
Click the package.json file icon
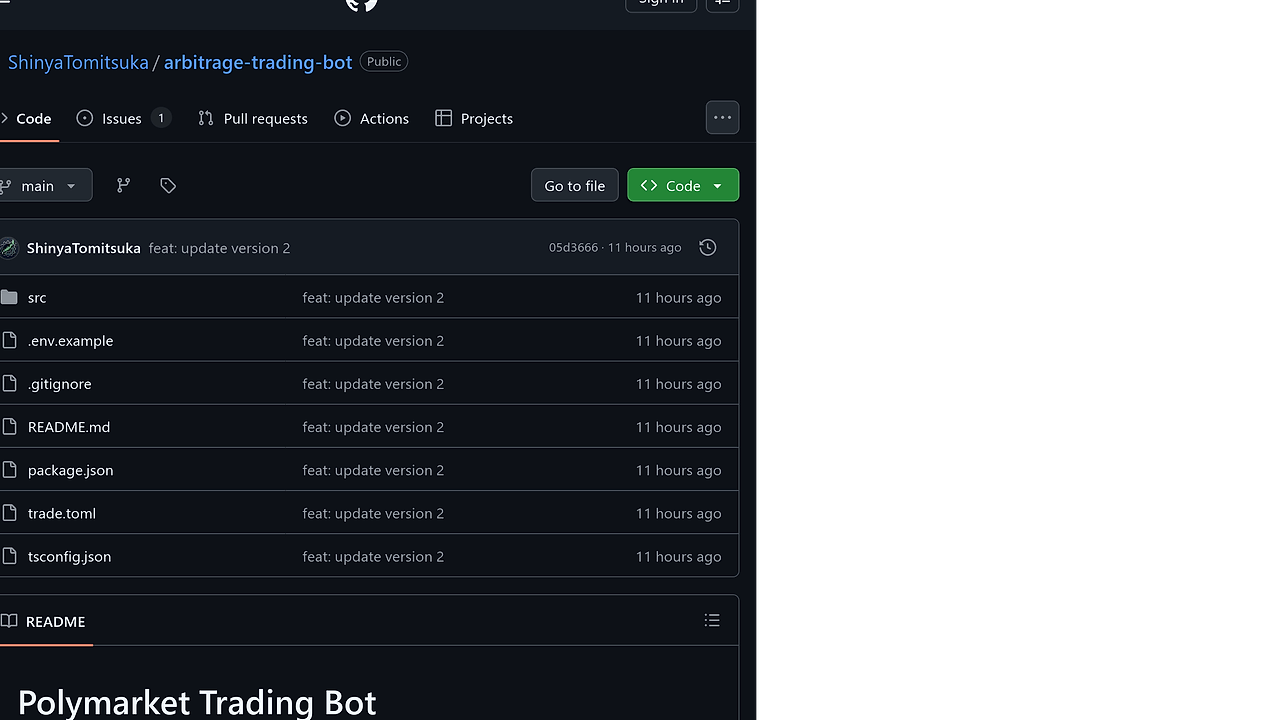coord(9,470)
